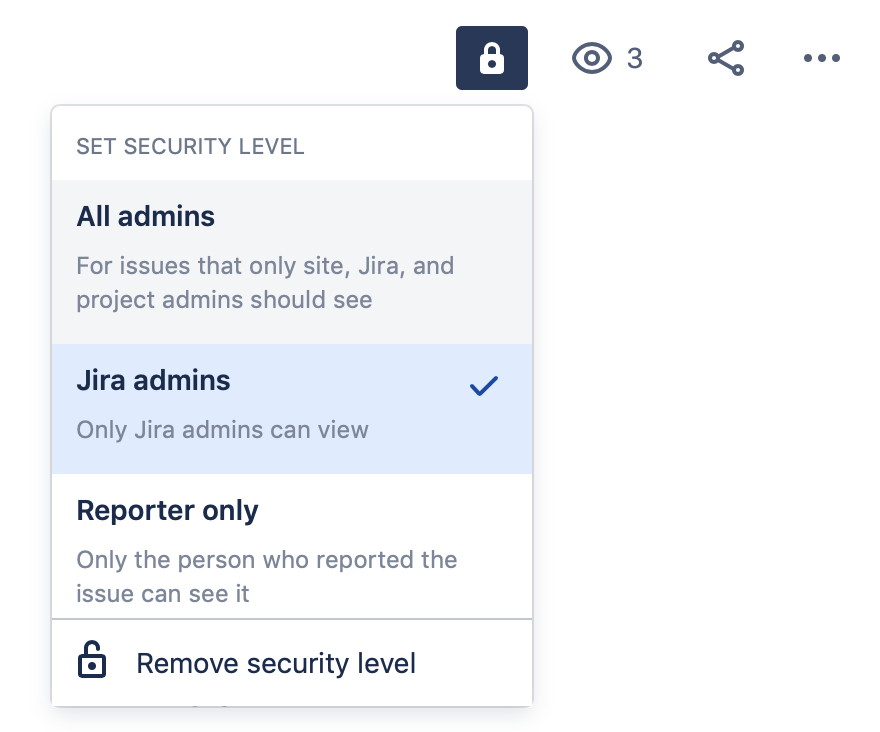Click 'Only Jira admins can view' description
880x732 pixels.
pos(222,430)
